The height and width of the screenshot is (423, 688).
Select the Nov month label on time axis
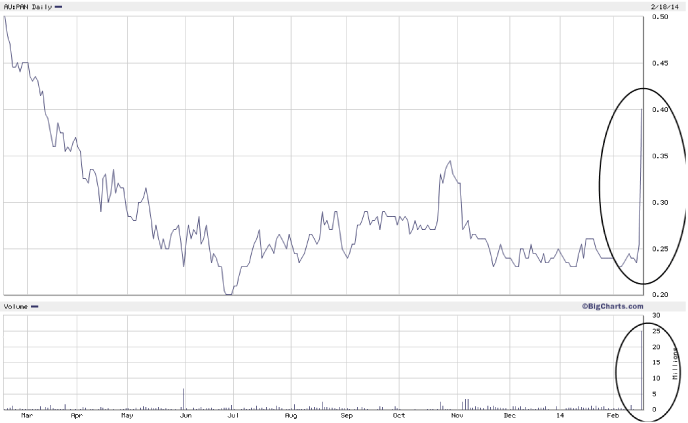coord(457,417)
